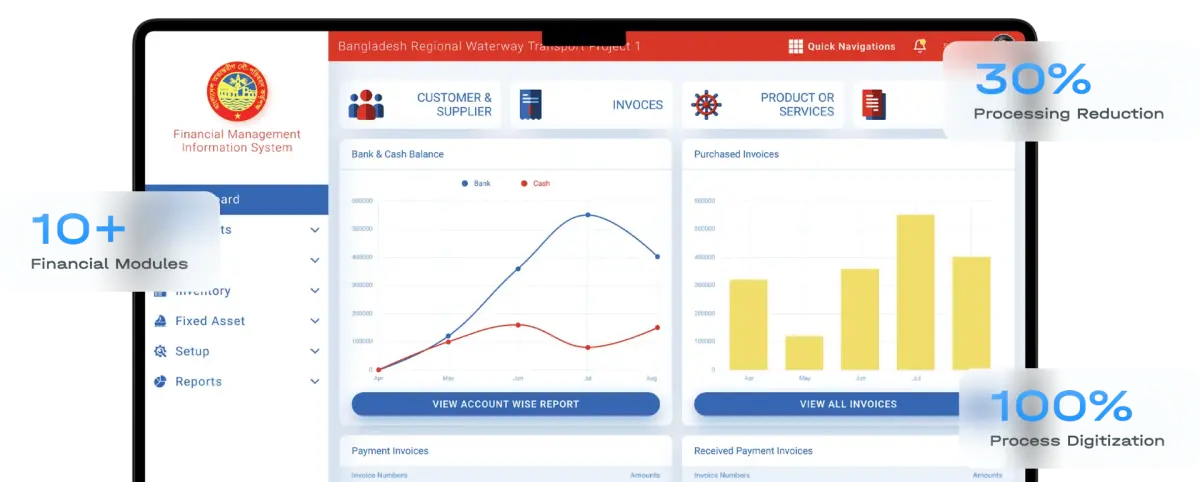The height and width of the screenshot is (482, 1200).
Task: Click 'Financial Management Information System' sidebar text
Action: [x=237, y=141]
